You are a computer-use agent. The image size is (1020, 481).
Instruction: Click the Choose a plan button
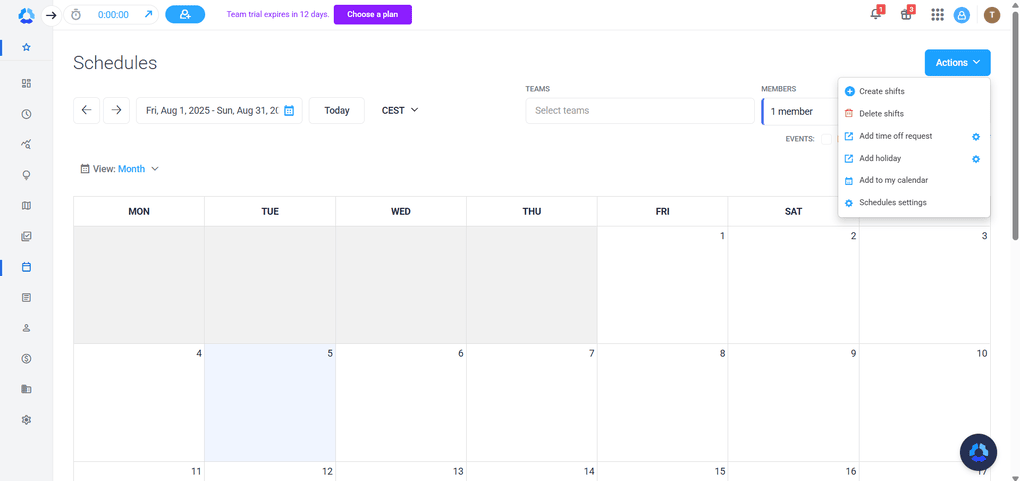373,14
